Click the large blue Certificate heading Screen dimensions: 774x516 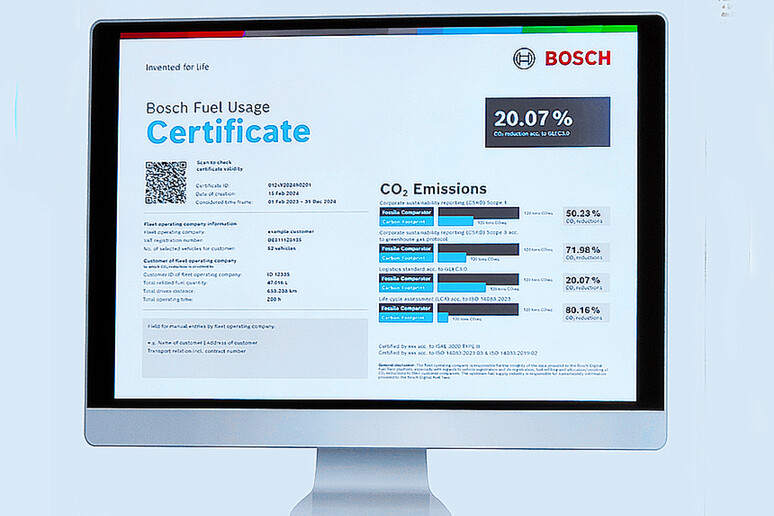tap(228, 131)
